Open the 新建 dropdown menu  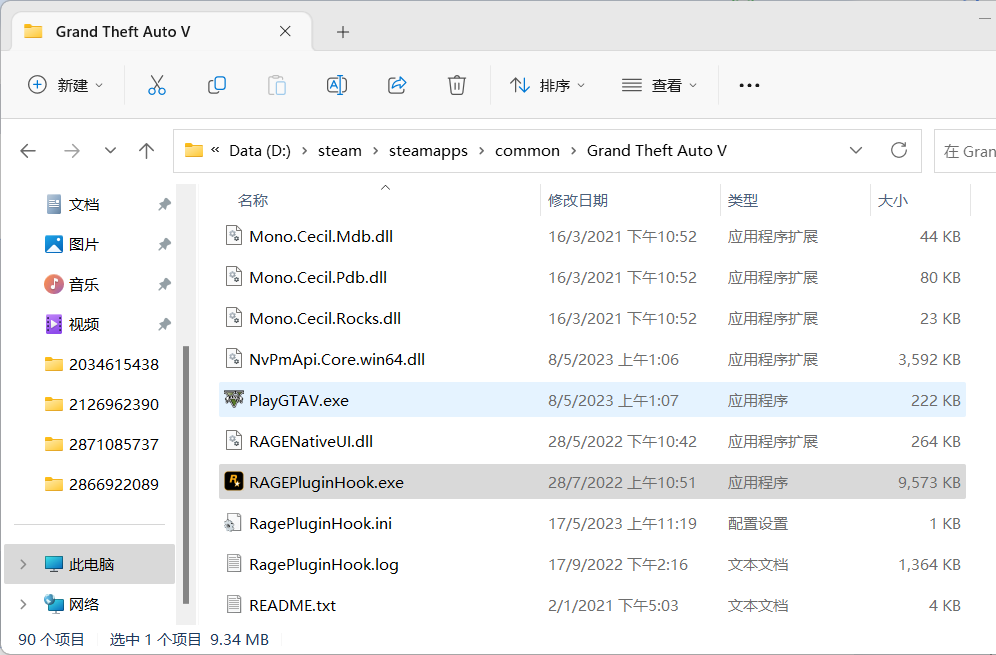66,85
